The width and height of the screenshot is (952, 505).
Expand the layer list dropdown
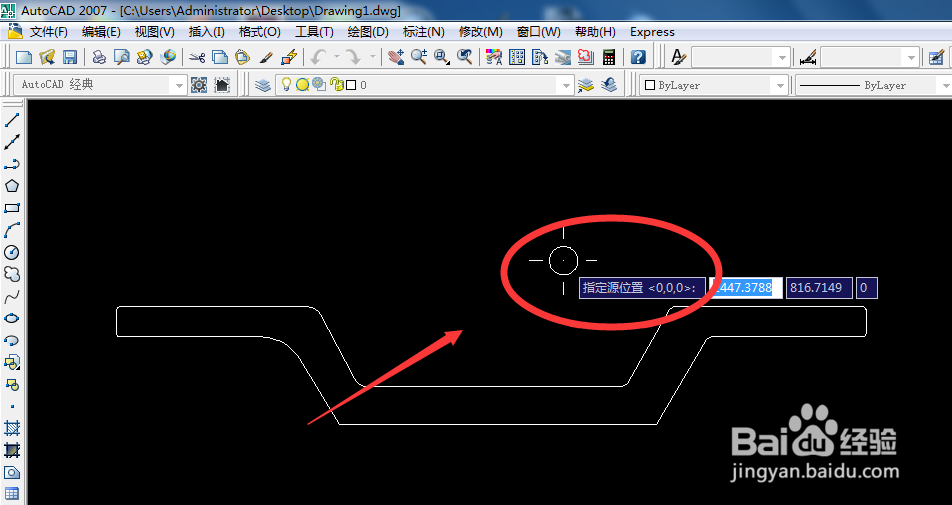[x=566, y=86]
